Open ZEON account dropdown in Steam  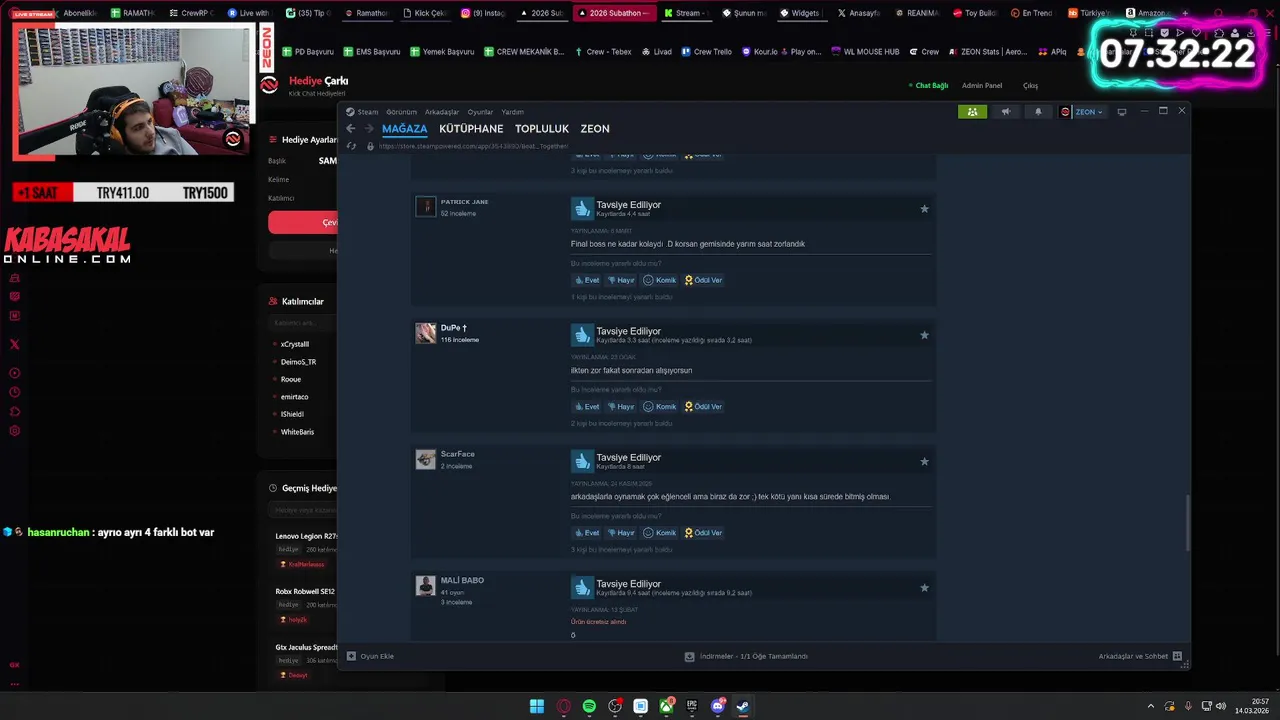click(x=1082, y=112)
